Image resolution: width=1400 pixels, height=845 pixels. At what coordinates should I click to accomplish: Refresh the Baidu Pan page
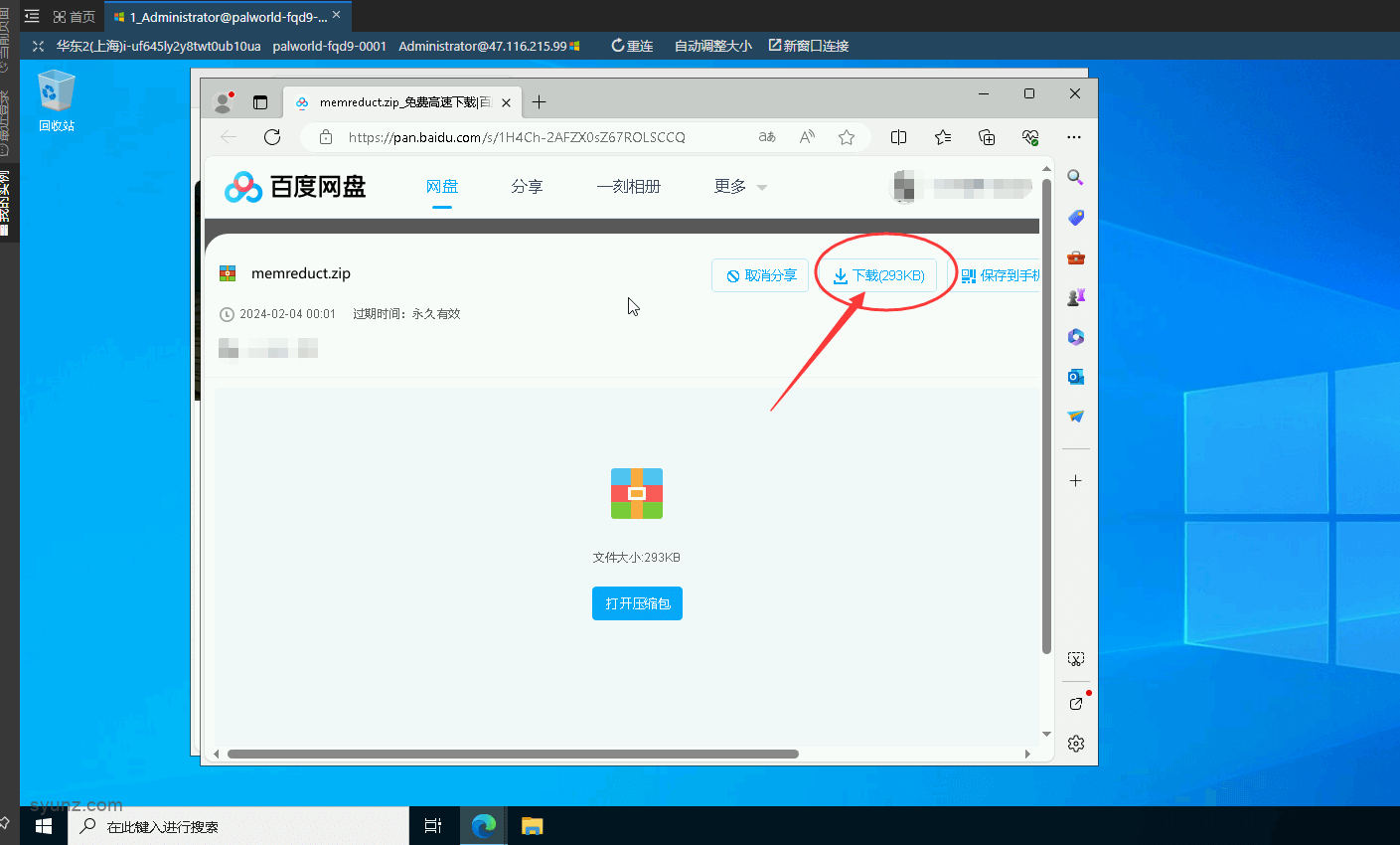[272, 137]
